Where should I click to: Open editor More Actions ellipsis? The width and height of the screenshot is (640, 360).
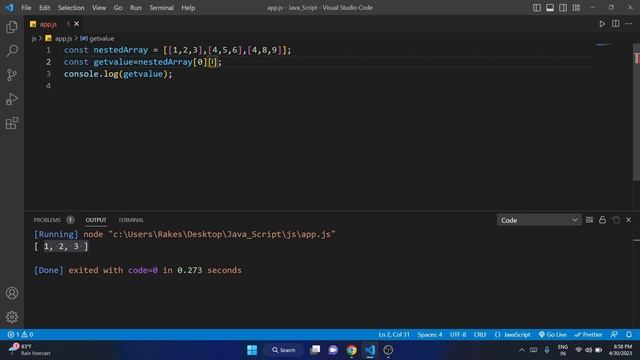point(629,24)
